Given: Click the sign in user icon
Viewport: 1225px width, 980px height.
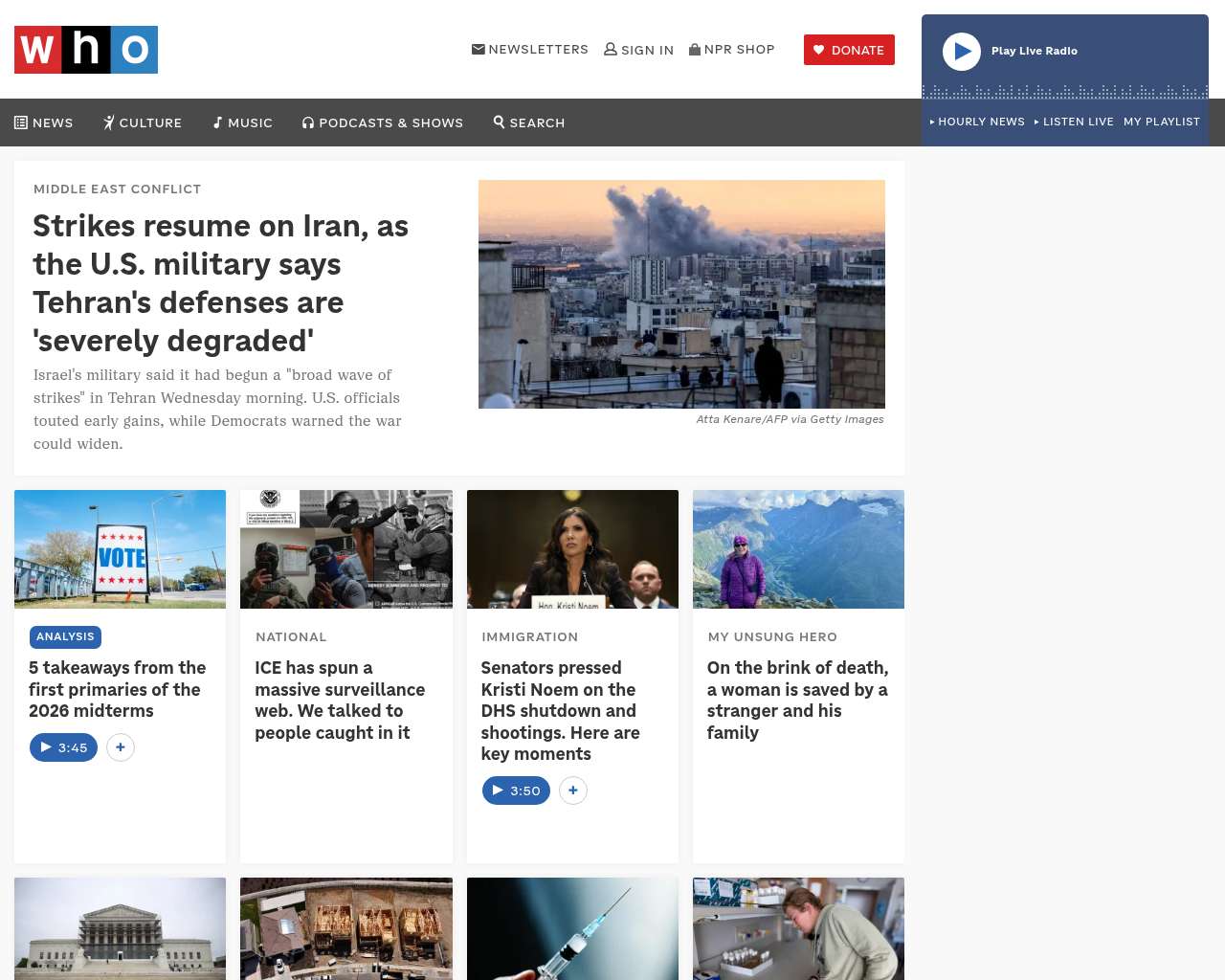Looking at the screenshot, I should point(611,49).
